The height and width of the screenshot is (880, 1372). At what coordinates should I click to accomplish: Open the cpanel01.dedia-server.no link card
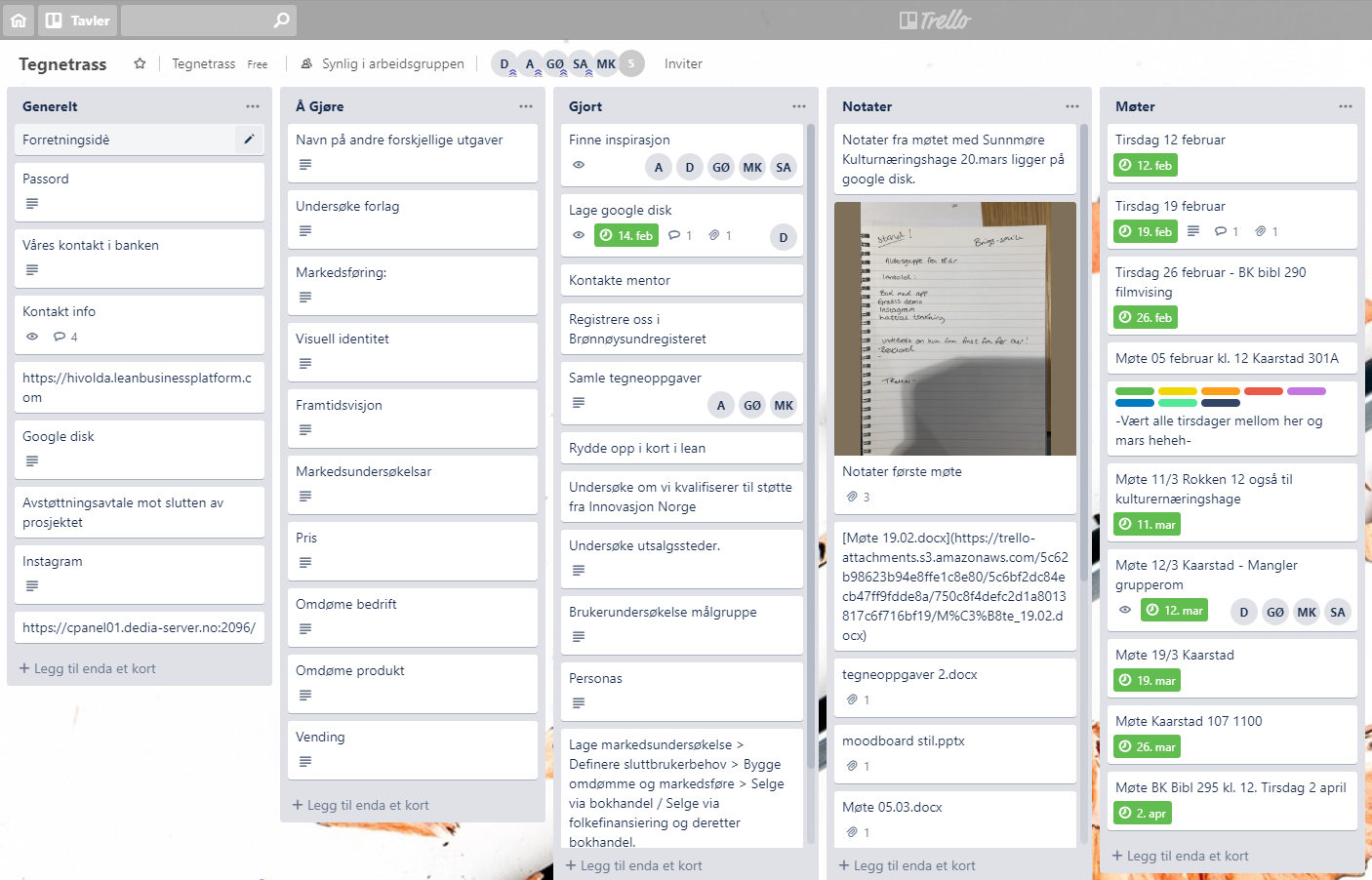(140, 627)
